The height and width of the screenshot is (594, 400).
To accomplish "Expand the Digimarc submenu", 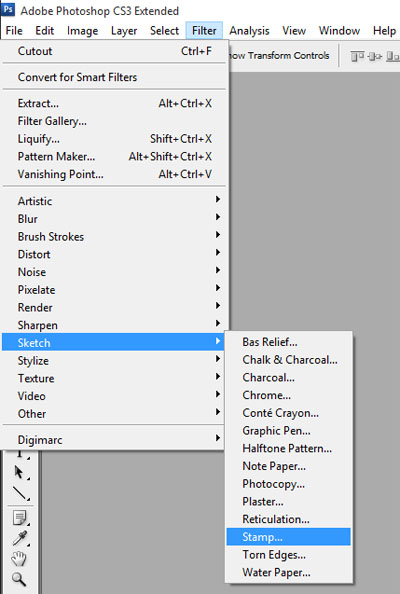I will click(x=115, y=439).
